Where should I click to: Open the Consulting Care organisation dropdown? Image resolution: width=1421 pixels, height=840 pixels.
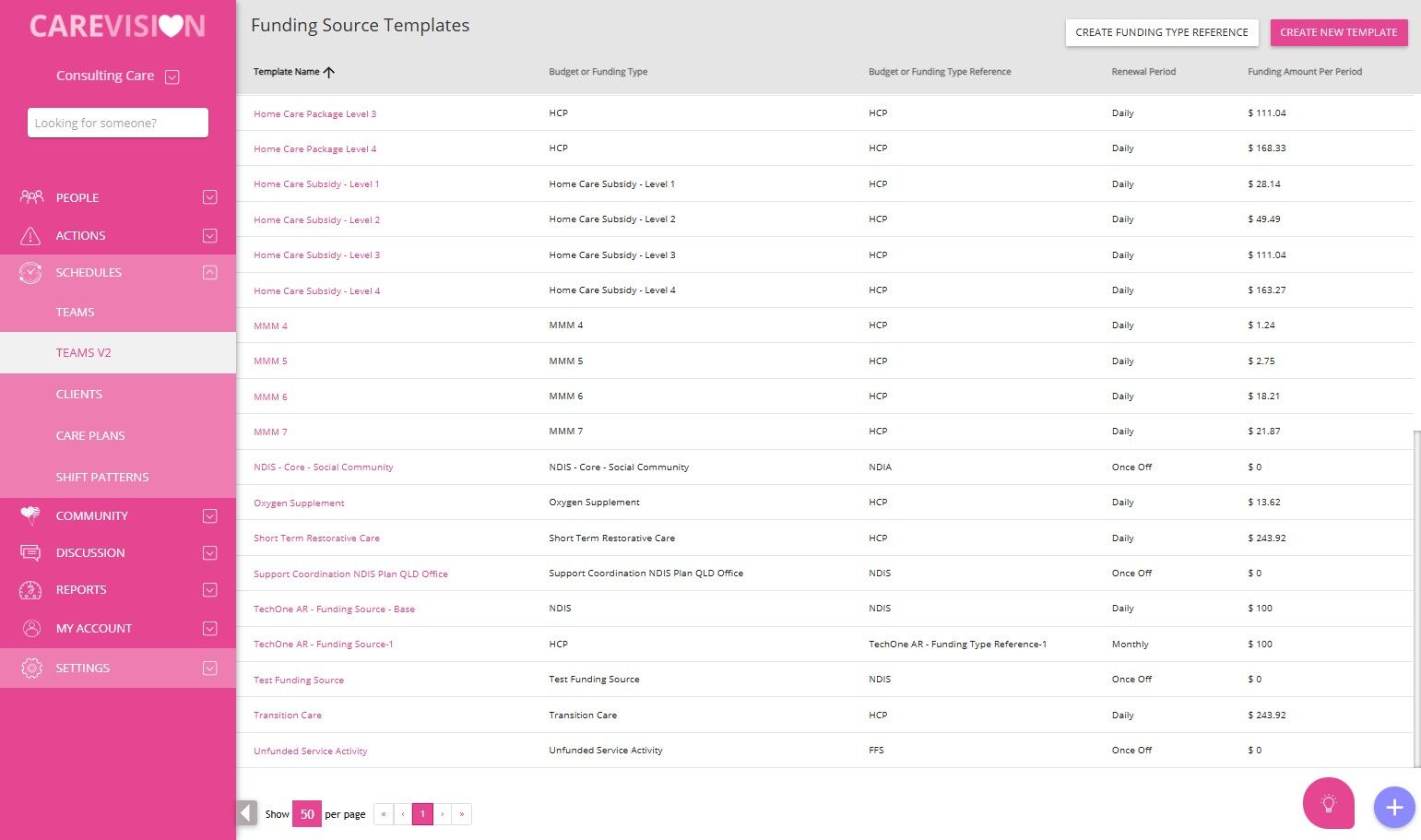click(172, 77)
